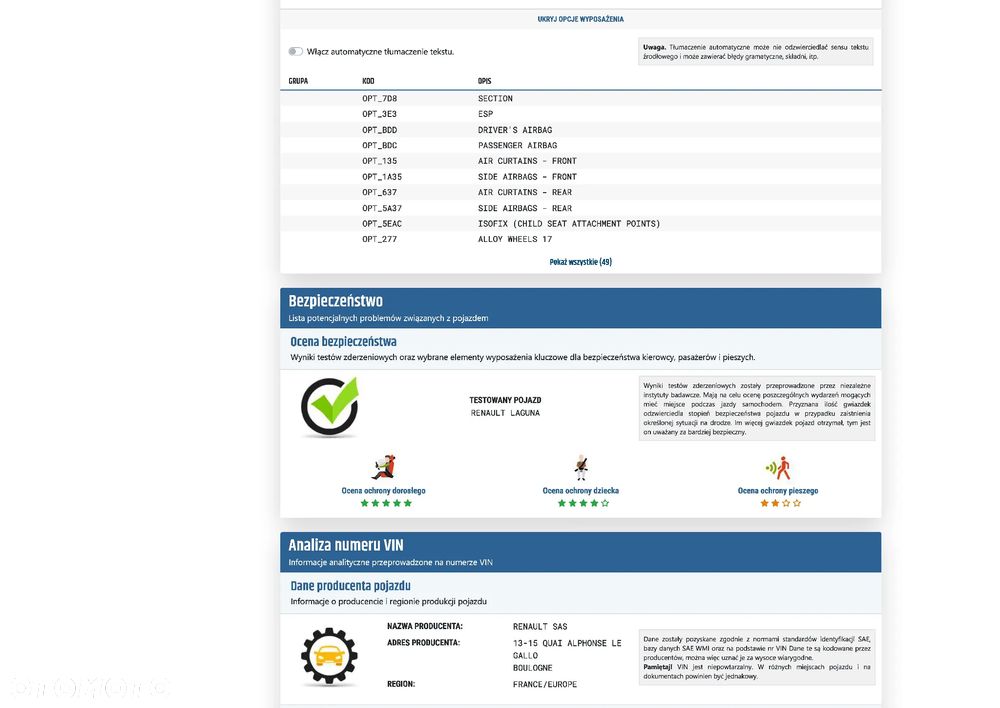Select code 'OPT_BDC' cell

coord(379,145)
